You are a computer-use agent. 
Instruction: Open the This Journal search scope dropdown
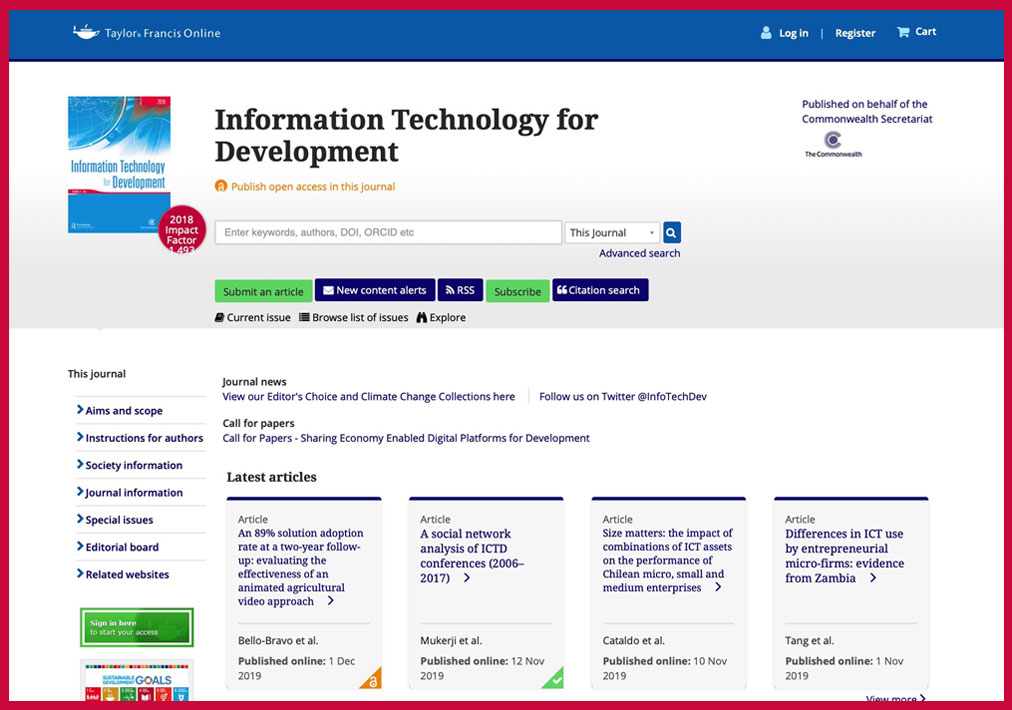pos(612,232)
